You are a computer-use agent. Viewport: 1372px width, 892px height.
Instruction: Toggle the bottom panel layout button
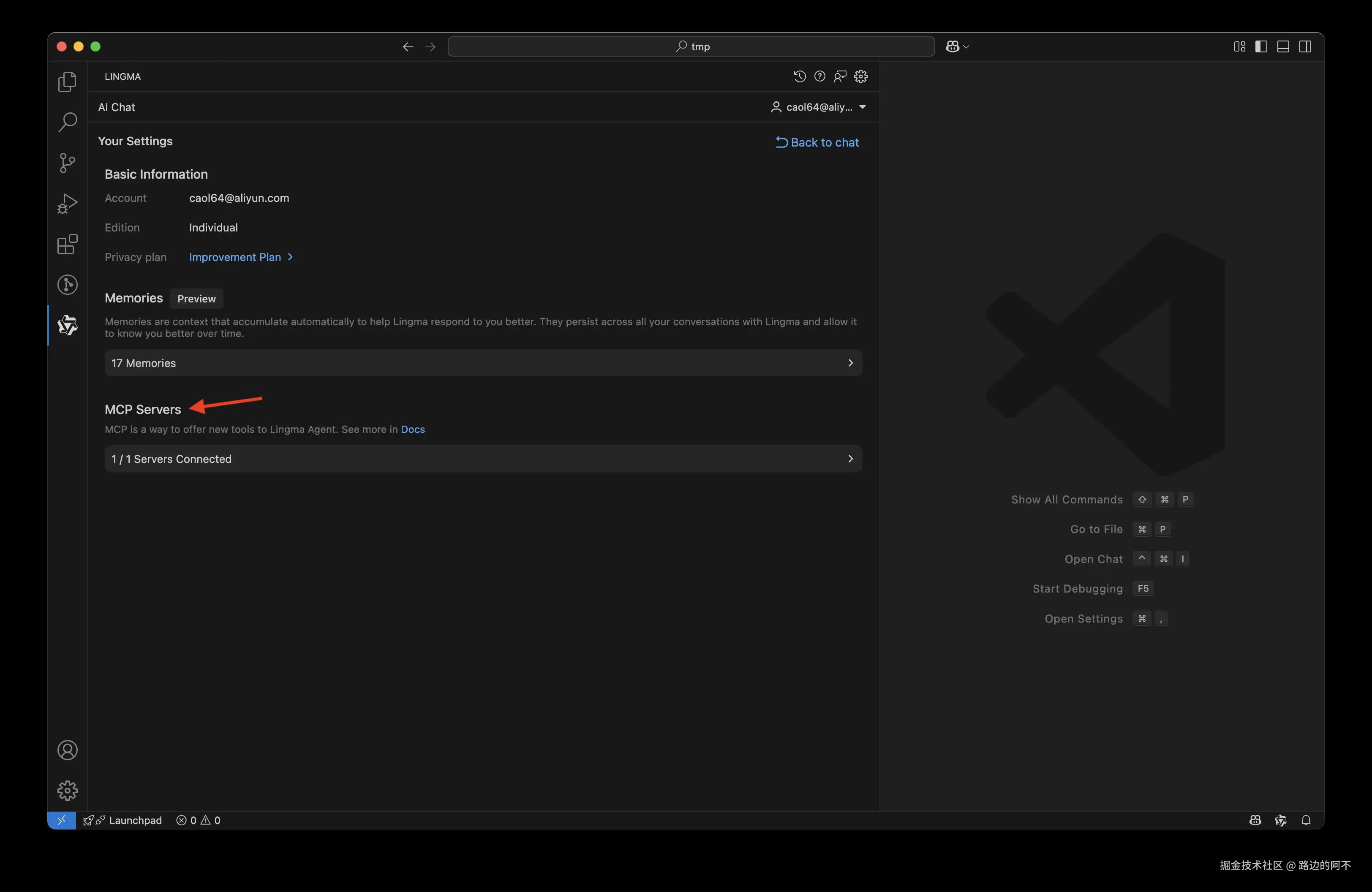(x=1282, y=47)
